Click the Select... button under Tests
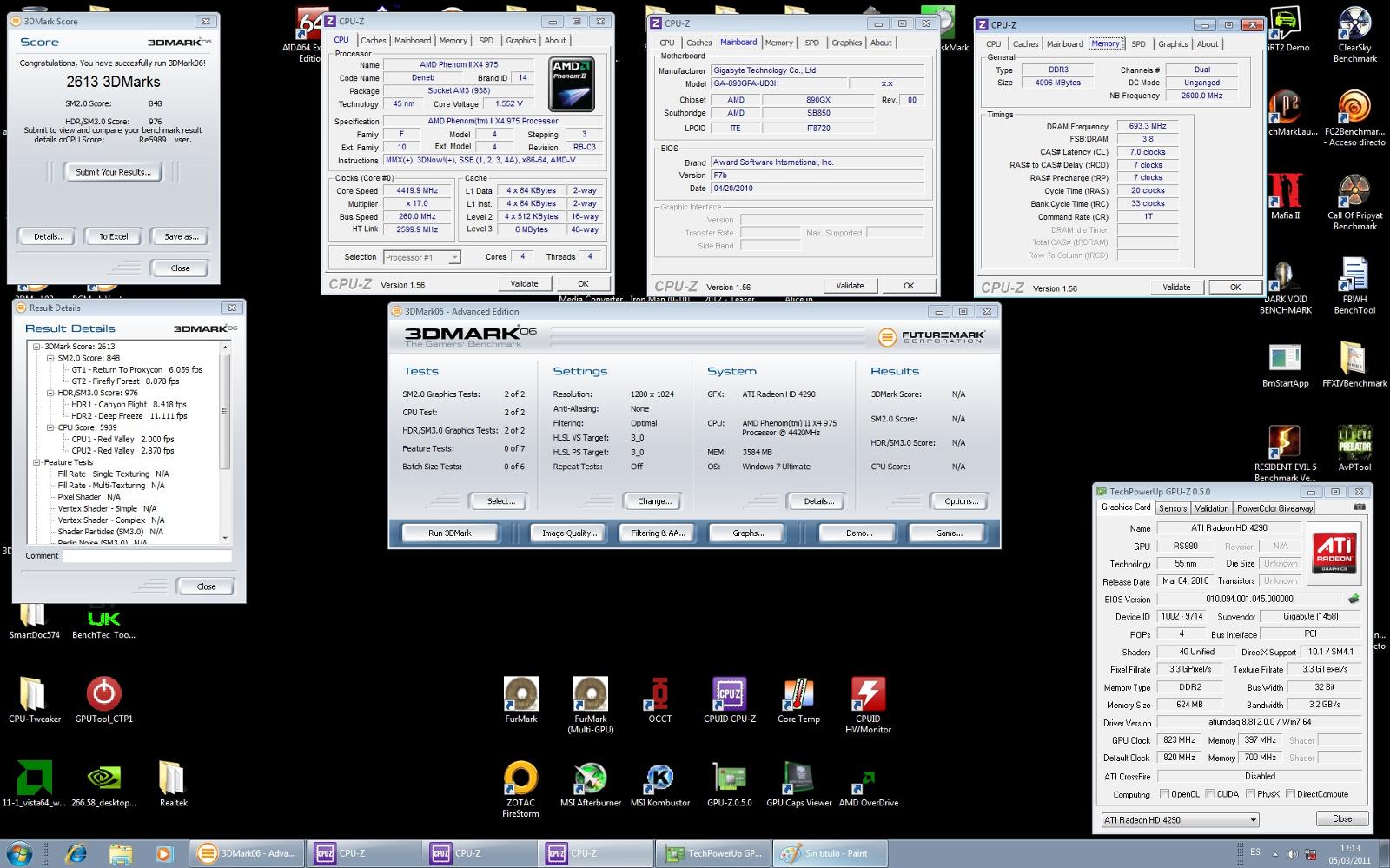 500,500
